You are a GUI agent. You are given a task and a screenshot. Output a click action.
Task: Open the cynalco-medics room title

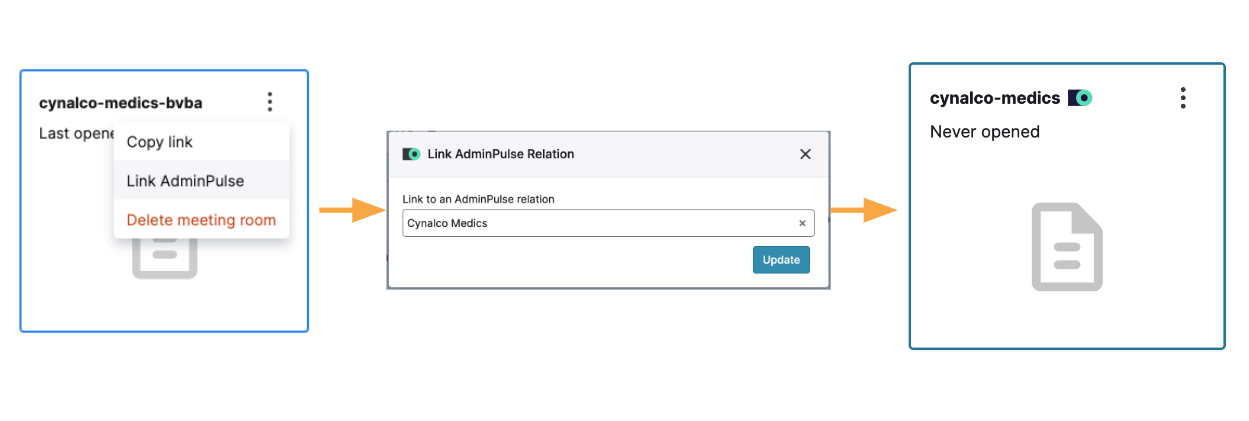pos(995,98)
